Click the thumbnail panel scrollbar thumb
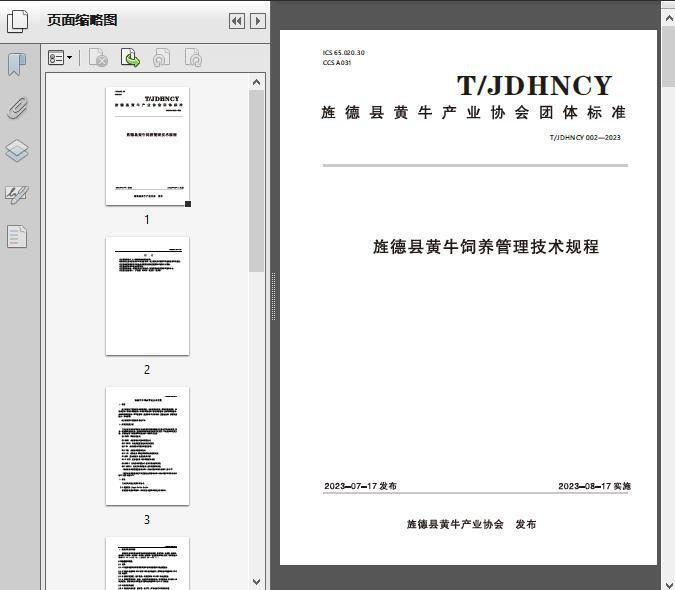This screenshot has height=590, width=675. [257, 181]
